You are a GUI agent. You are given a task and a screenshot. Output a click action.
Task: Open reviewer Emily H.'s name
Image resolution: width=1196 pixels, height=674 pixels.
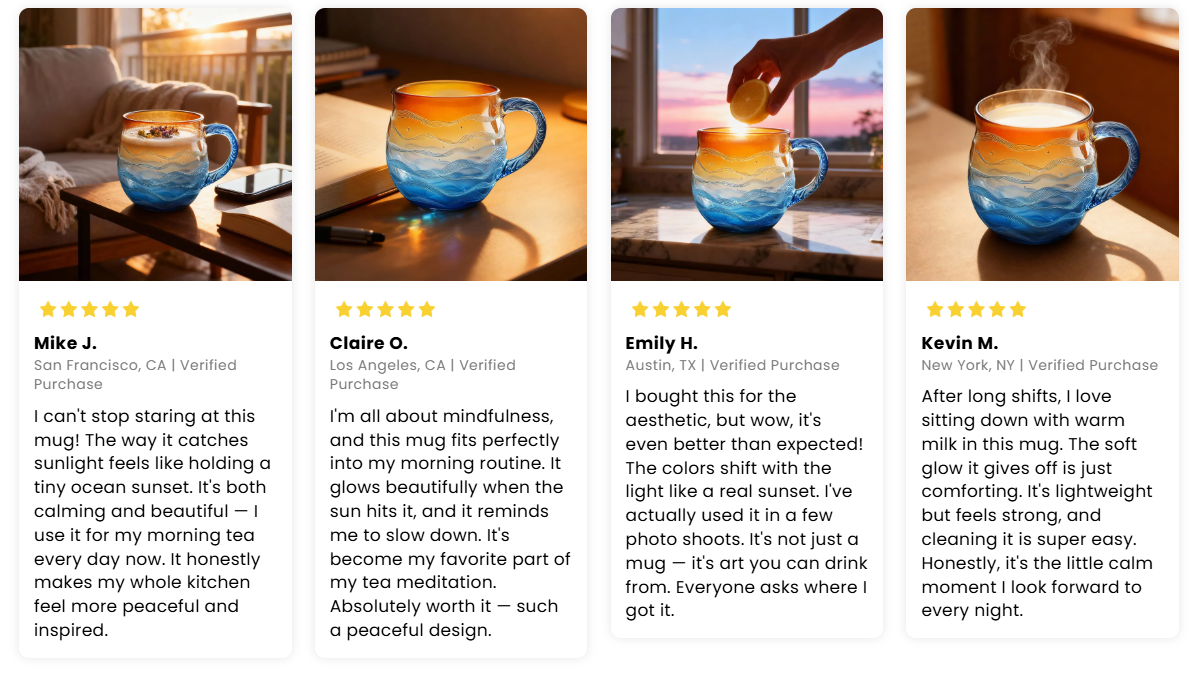click(661, 343)
